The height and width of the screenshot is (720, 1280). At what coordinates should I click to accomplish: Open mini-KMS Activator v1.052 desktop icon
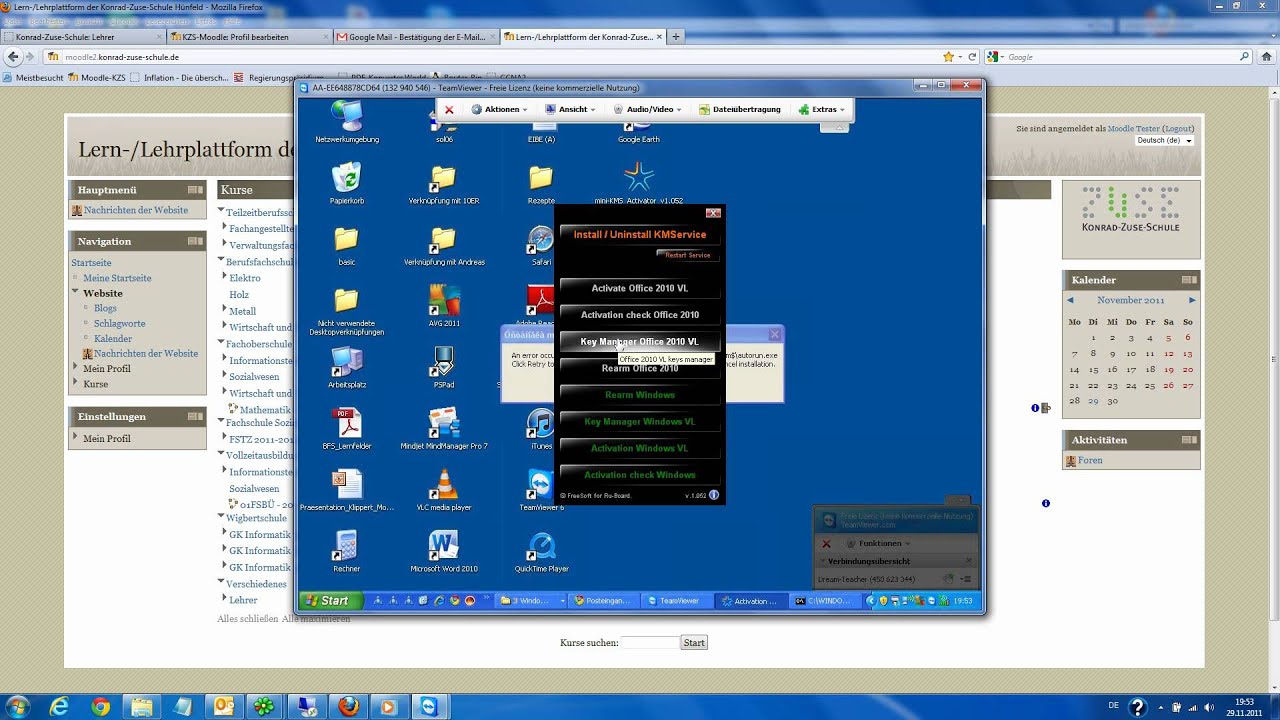pyautogui.click(x=638, y=178)
